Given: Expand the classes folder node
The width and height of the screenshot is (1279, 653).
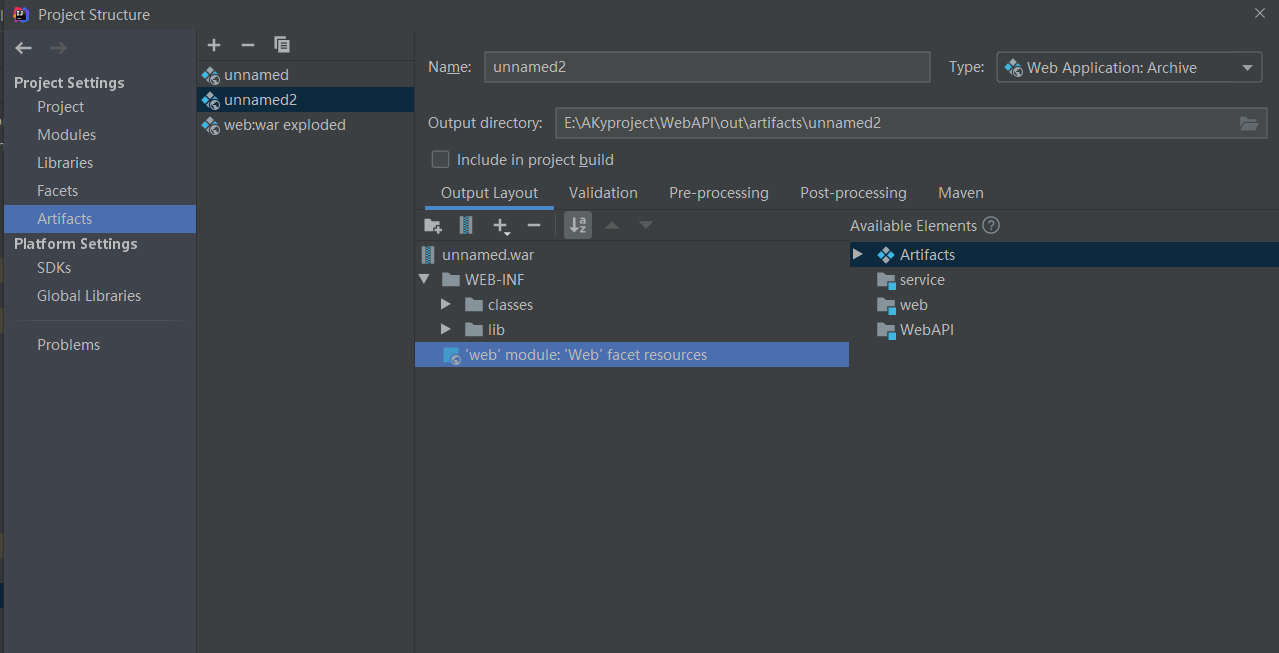Looking at the screenshot, I should coord(446,305).
